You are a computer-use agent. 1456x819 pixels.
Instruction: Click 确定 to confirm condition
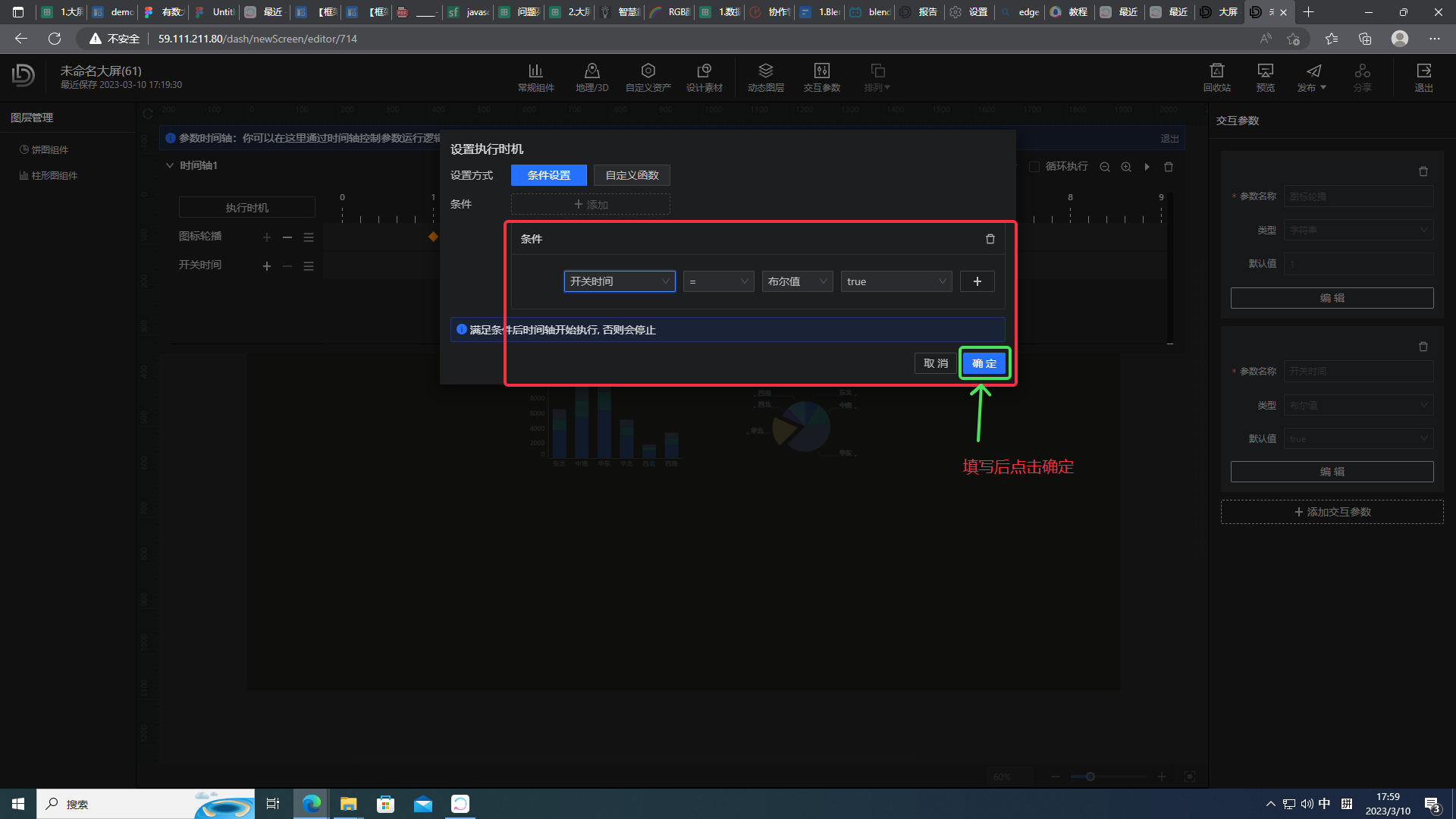coord(984,363)
